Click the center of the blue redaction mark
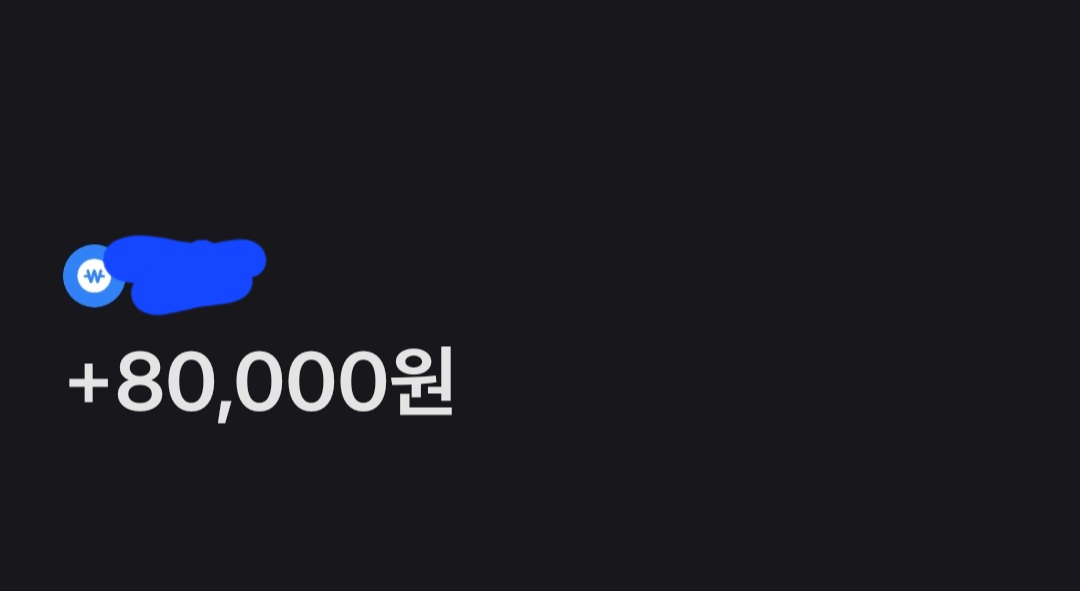1080x591 pixels. (x=185, y=274)
